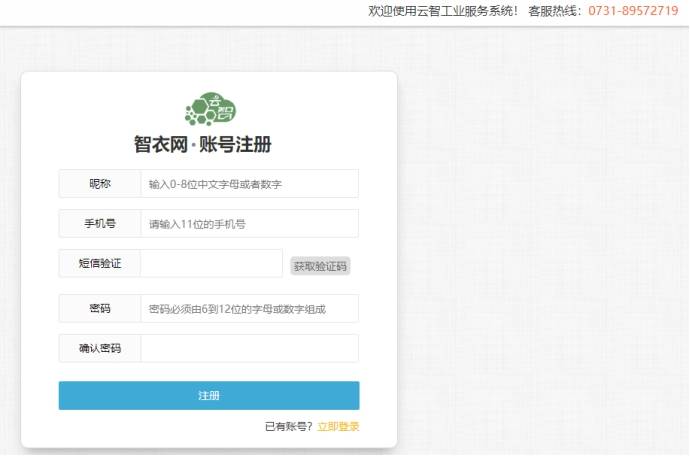Screen dimensions: 690x456
Task: Click the 确认密码 confirm password field
Action: 250,348
